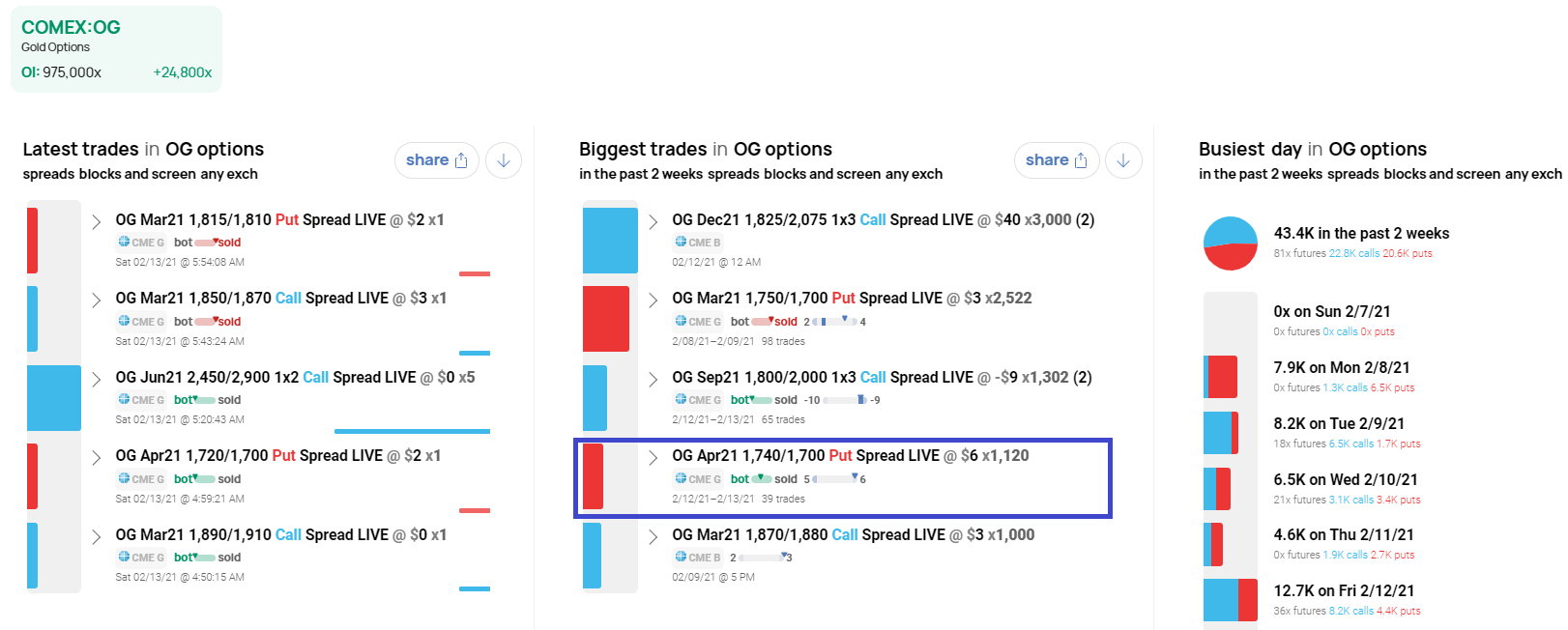
Task: Expand the OG Mar21 1,815/1,810 Put Spread trade
Action: coord(97,221)
